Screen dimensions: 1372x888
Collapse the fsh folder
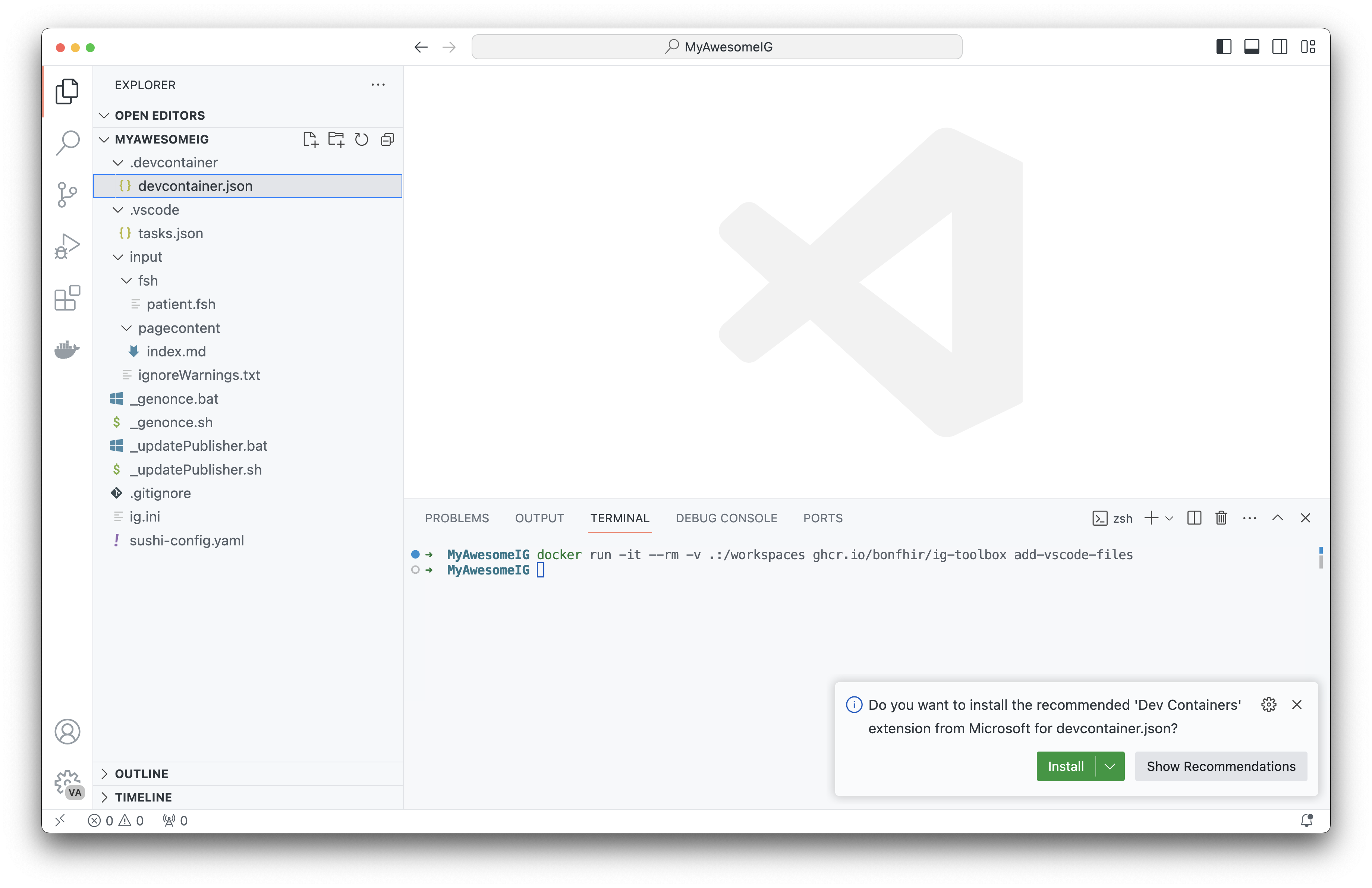pyautogui.click(x=248, y=281)
